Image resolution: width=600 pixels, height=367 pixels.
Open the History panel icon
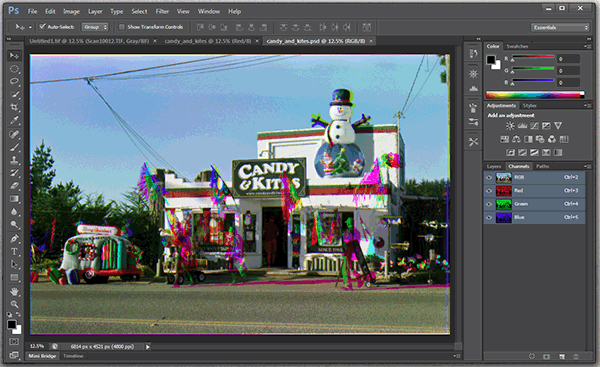click(473, 54)
